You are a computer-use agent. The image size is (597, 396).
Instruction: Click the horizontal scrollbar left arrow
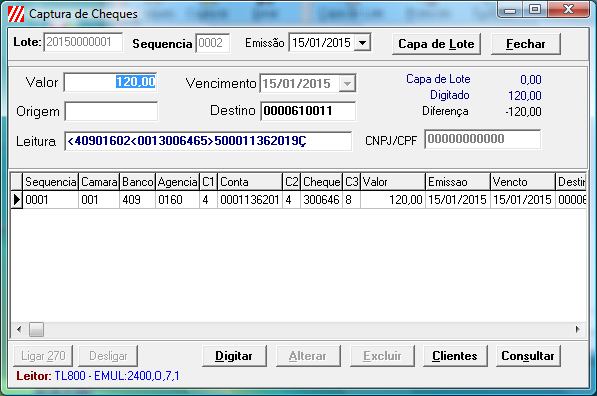click(x=19, y=329)
